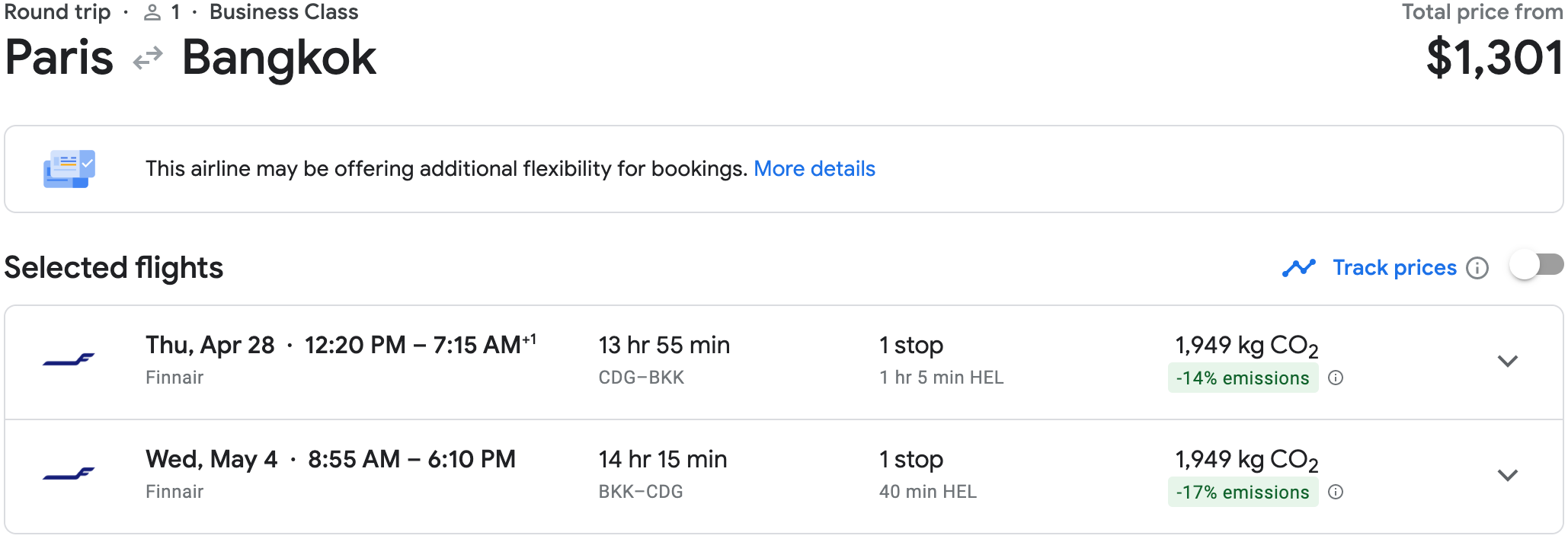This screenshot has height=542, width=1568.
Task: Select the Bangkok city label
Action: [x=279, y=57]
